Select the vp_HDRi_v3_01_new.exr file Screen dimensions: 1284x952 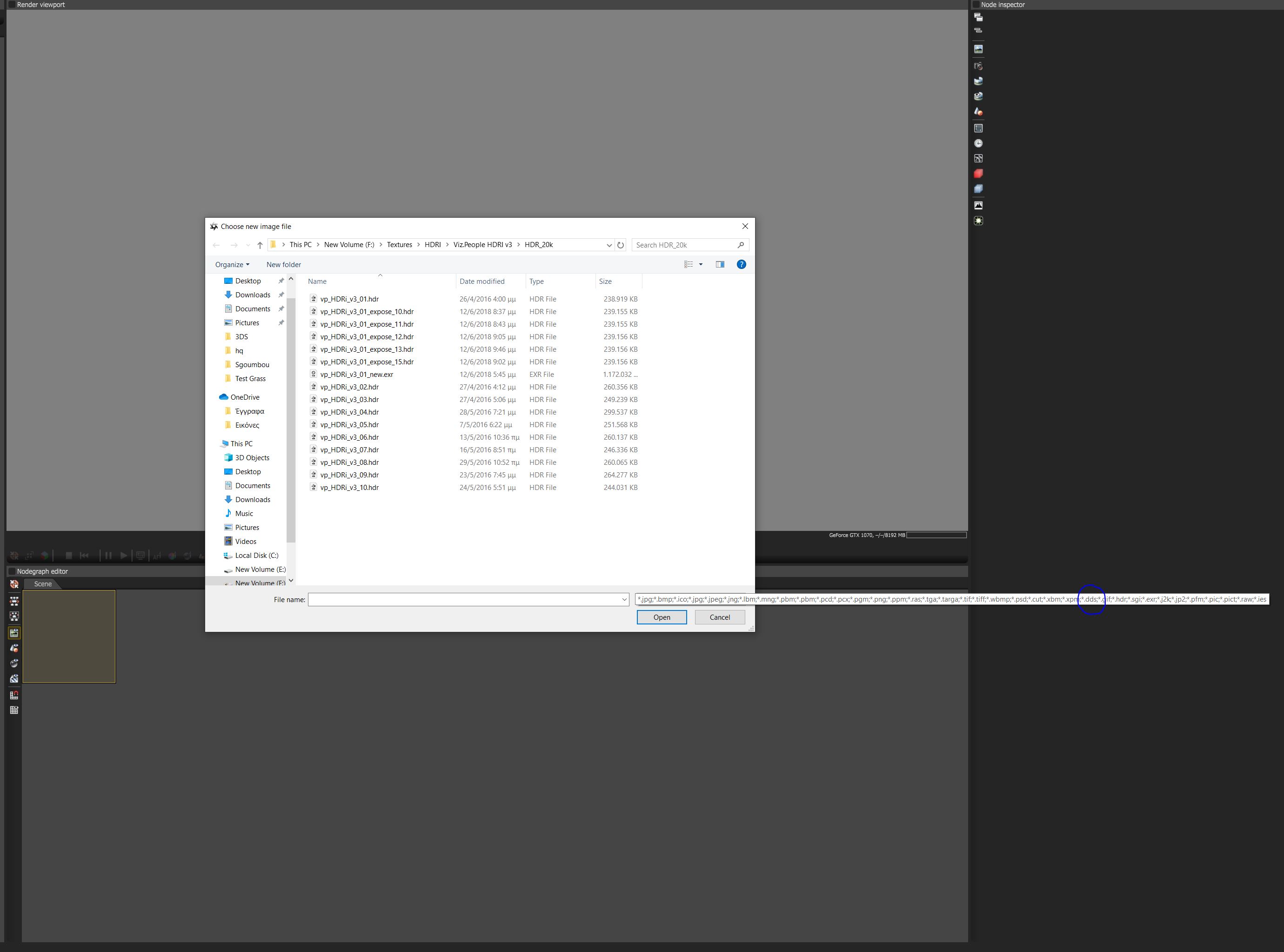pyautogui.click(x=356, y=375)
